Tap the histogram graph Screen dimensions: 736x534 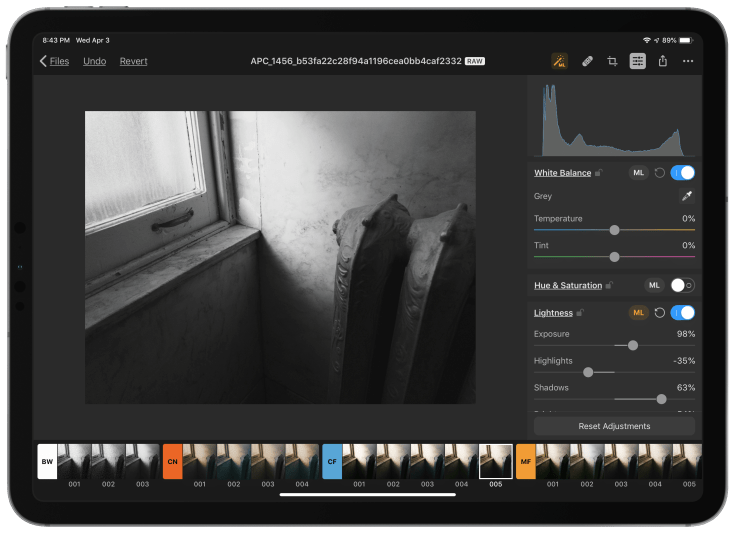tap(614, 119)
